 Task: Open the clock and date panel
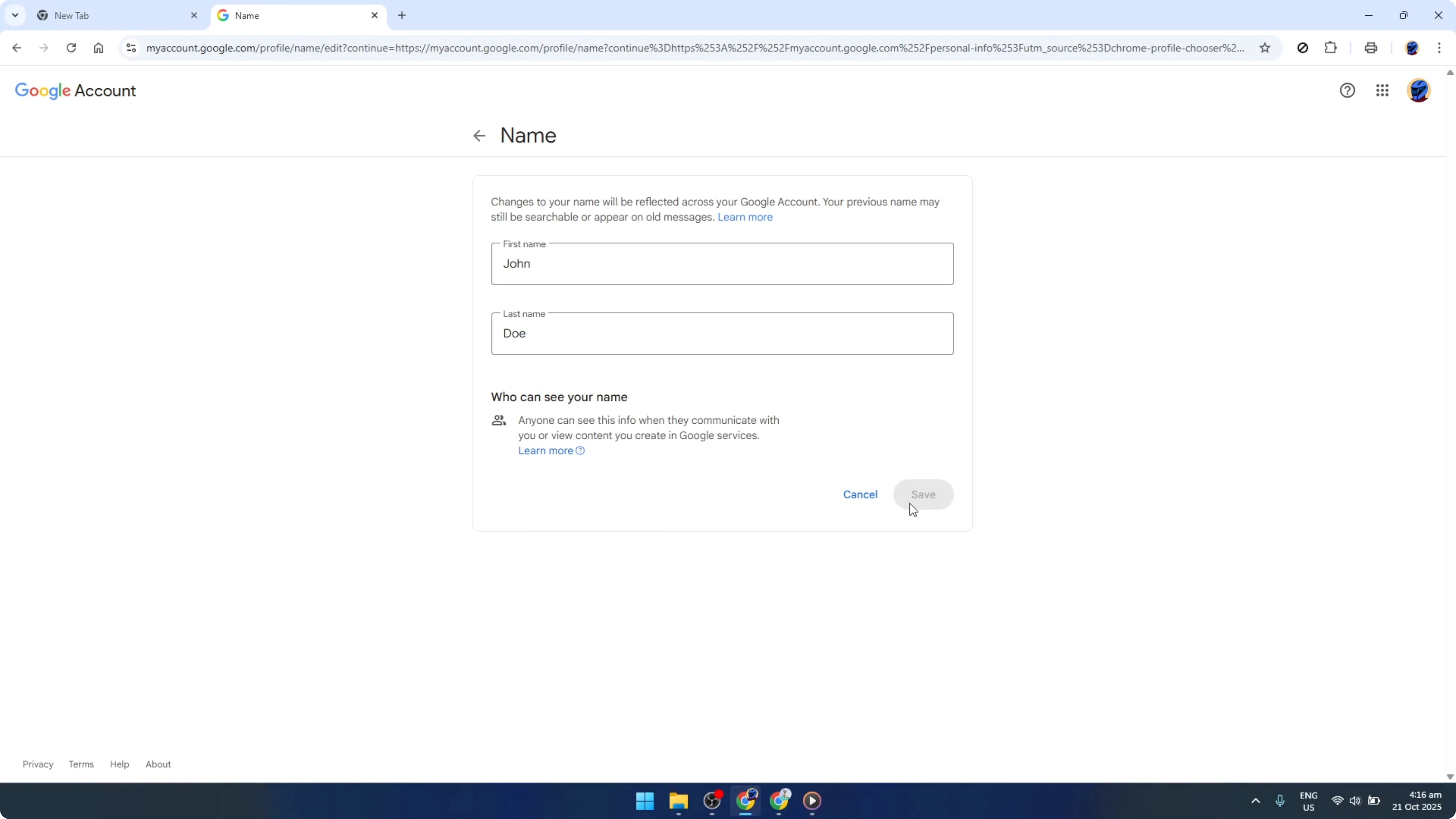pos(1416,801)
